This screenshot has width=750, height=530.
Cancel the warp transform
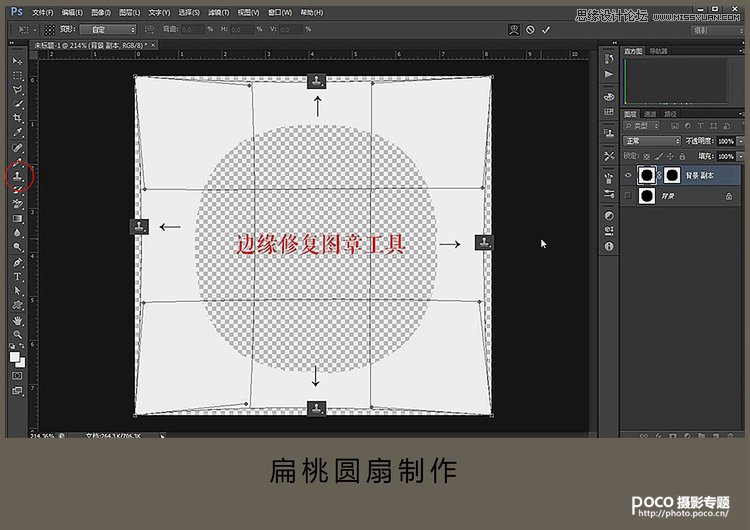[530, 30]
